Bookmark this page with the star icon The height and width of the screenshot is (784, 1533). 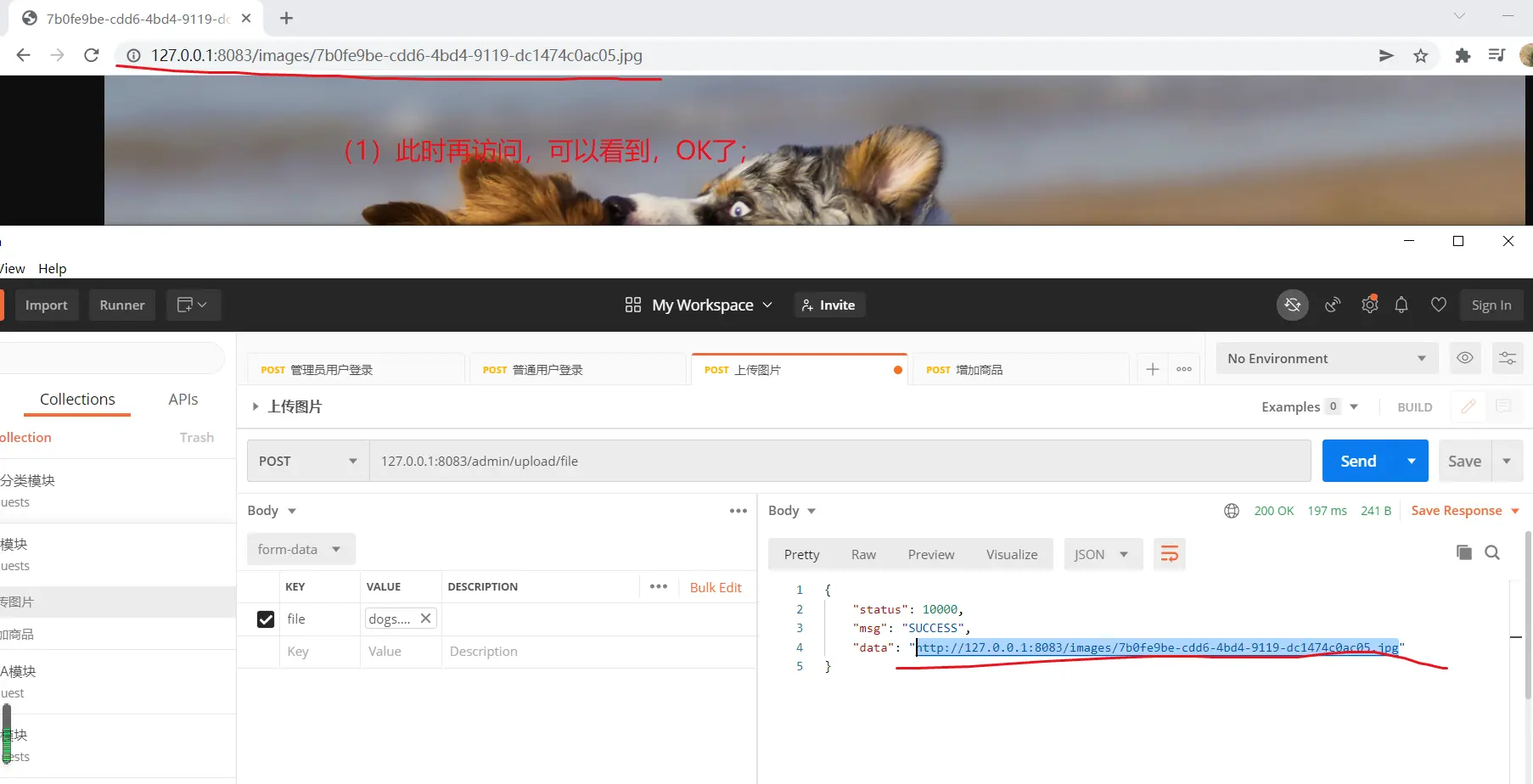tap(1421, 56)
